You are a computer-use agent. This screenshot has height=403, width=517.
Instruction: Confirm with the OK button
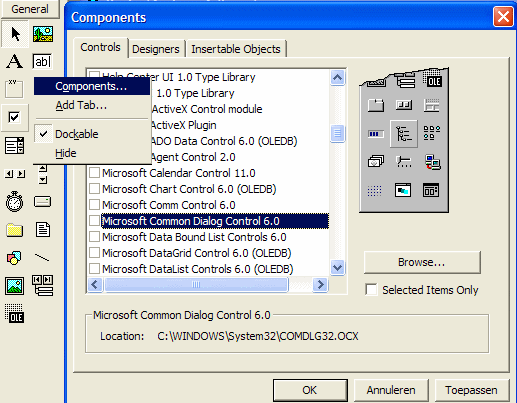pyautogui.click(x=310, y=390)
